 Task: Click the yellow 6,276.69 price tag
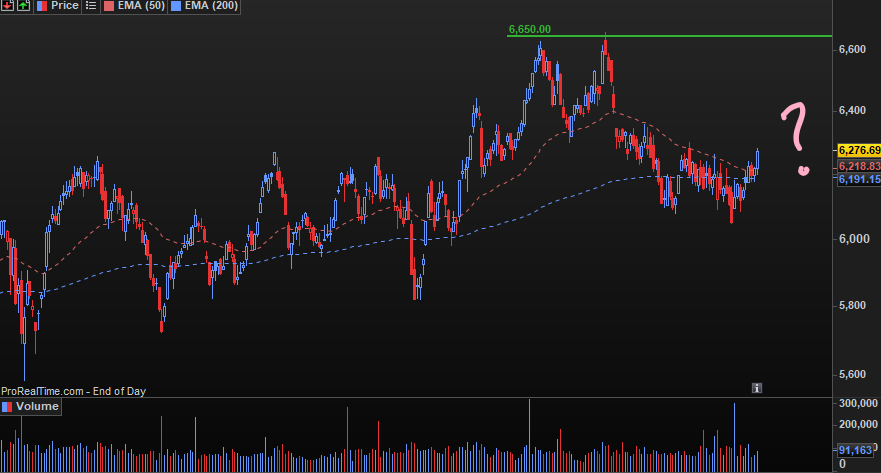pyautogui.click(x=859, y=151)
